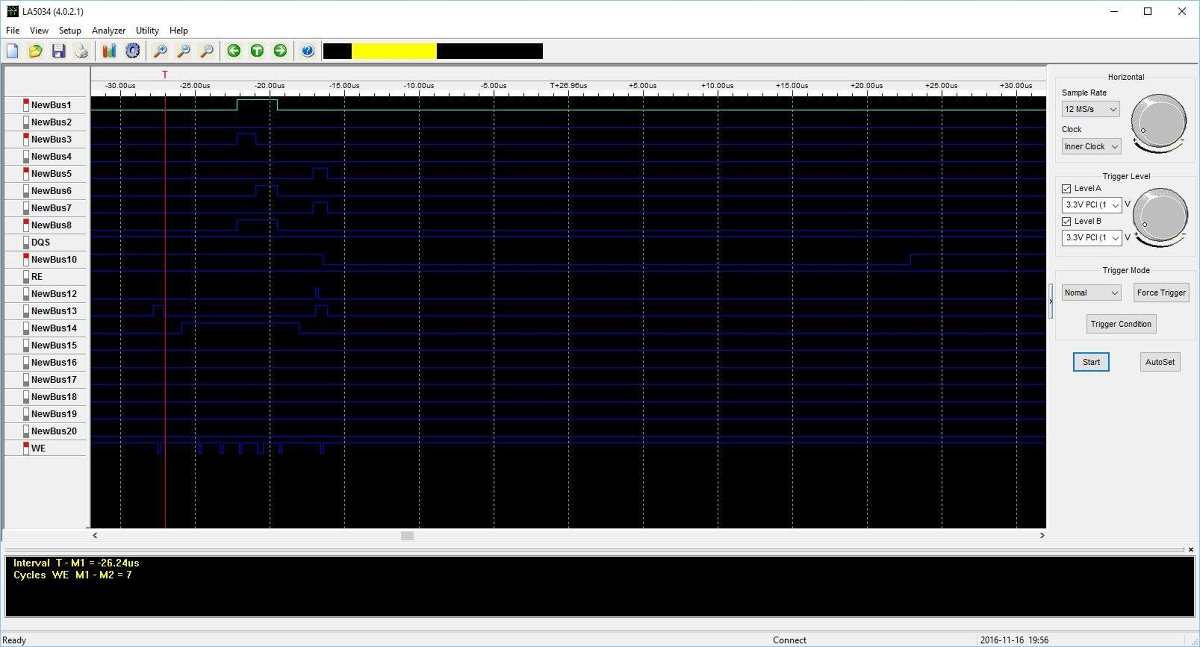Viewport: 1200px width, 647px height.
Task: Click the scroll right arrow under waveforms
Action: (1041, 536)
